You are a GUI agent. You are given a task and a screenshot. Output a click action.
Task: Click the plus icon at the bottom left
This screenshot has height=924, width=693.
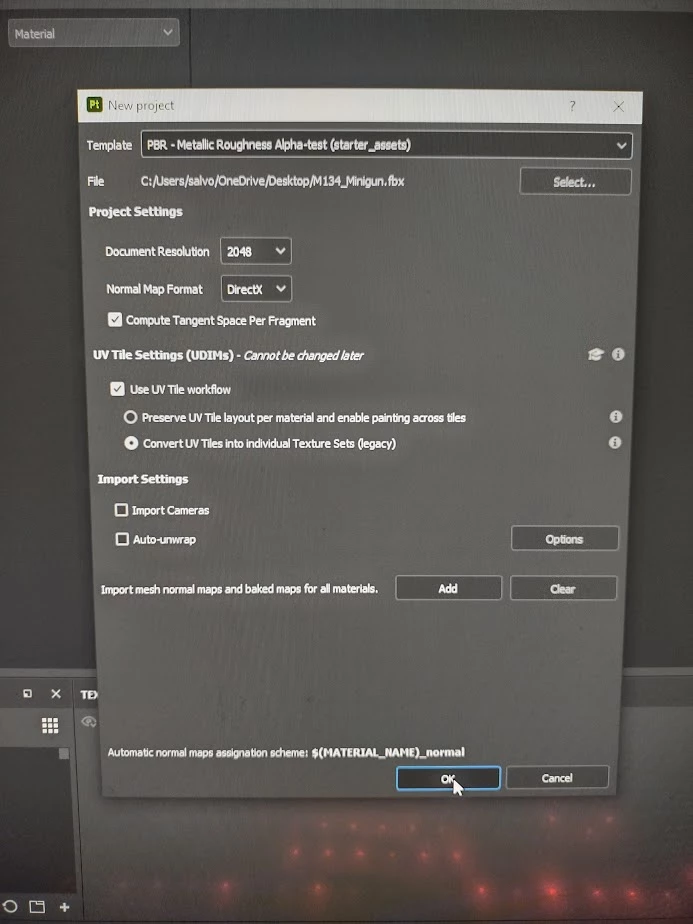[64, 906]
